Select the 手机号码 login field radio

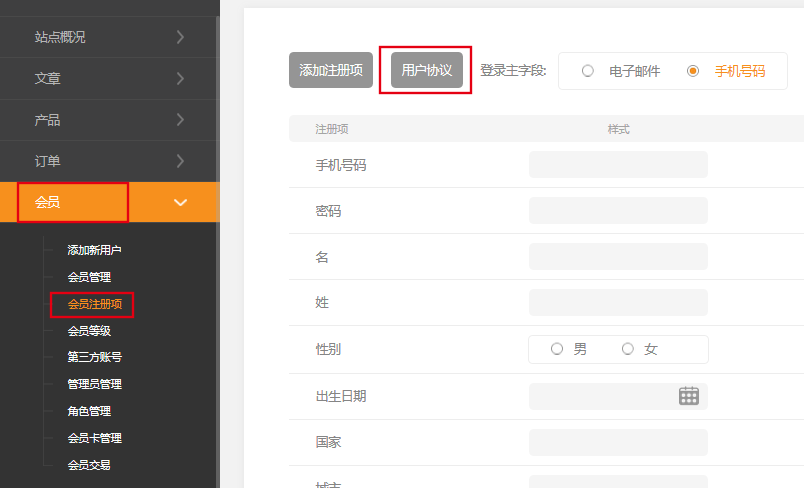pos(692,71)
